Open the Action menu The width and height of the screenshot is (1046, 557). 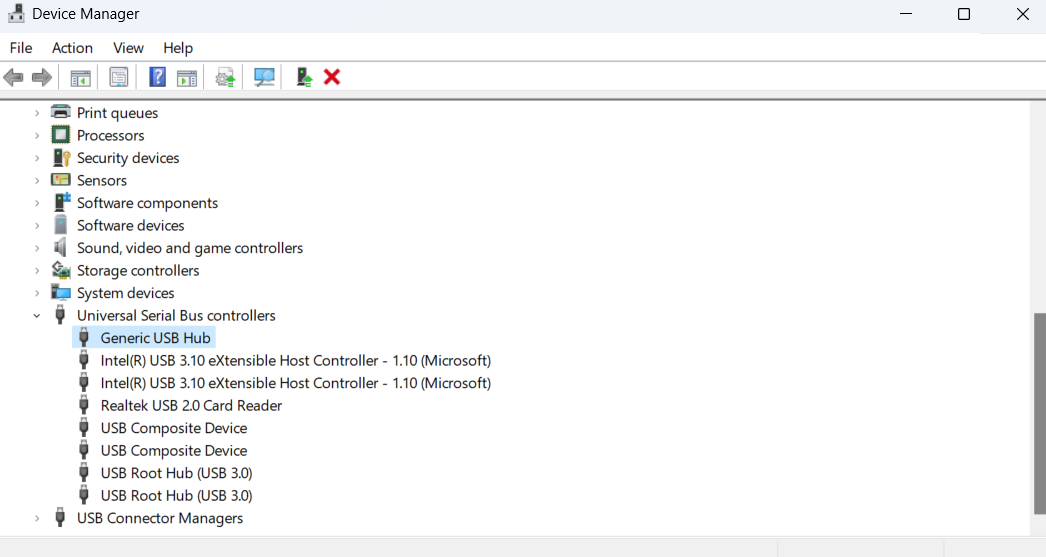click(x=72, y=48)
